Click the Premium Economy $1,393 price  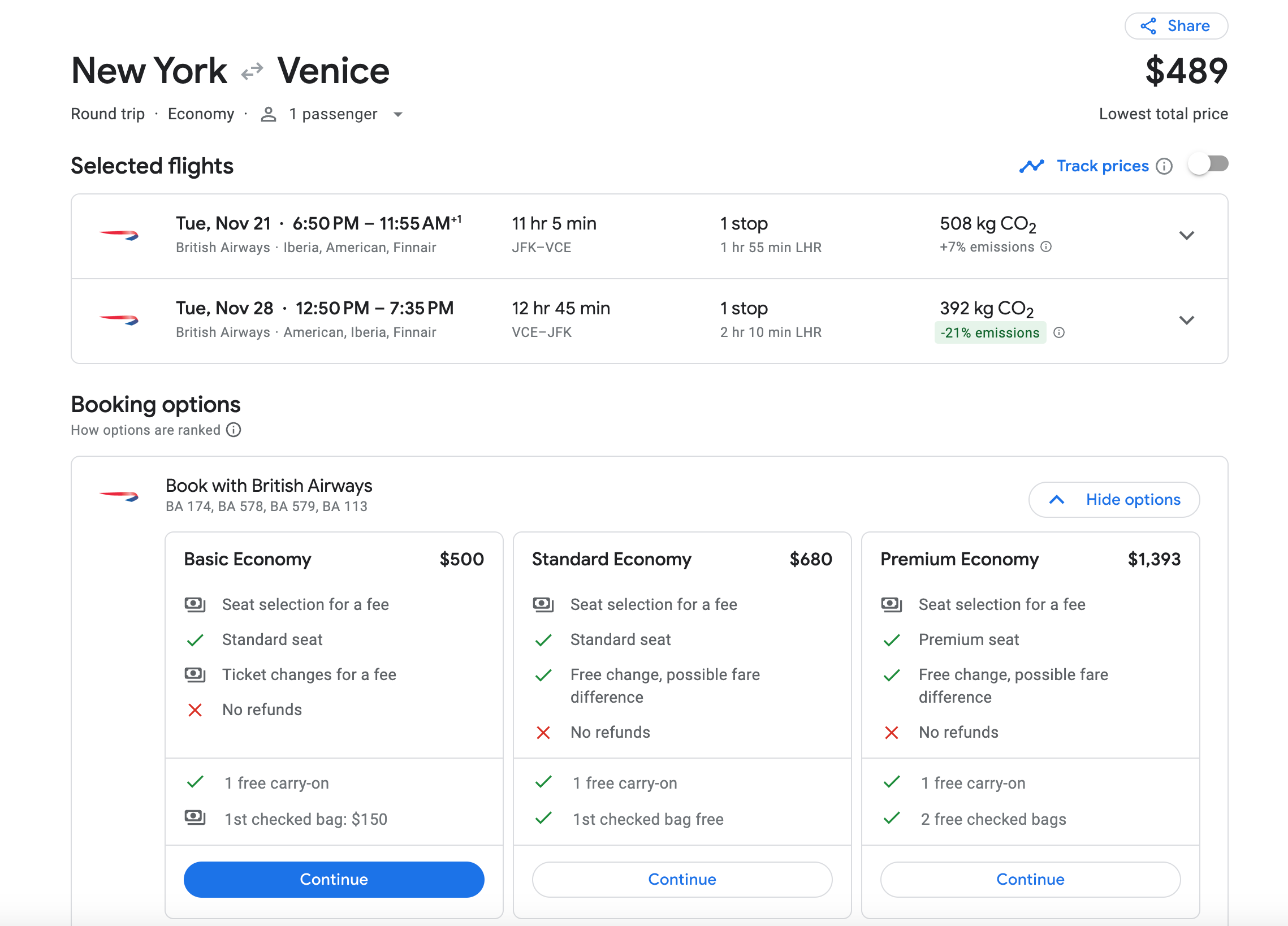pyautogui.click(x=1154, y=560)
